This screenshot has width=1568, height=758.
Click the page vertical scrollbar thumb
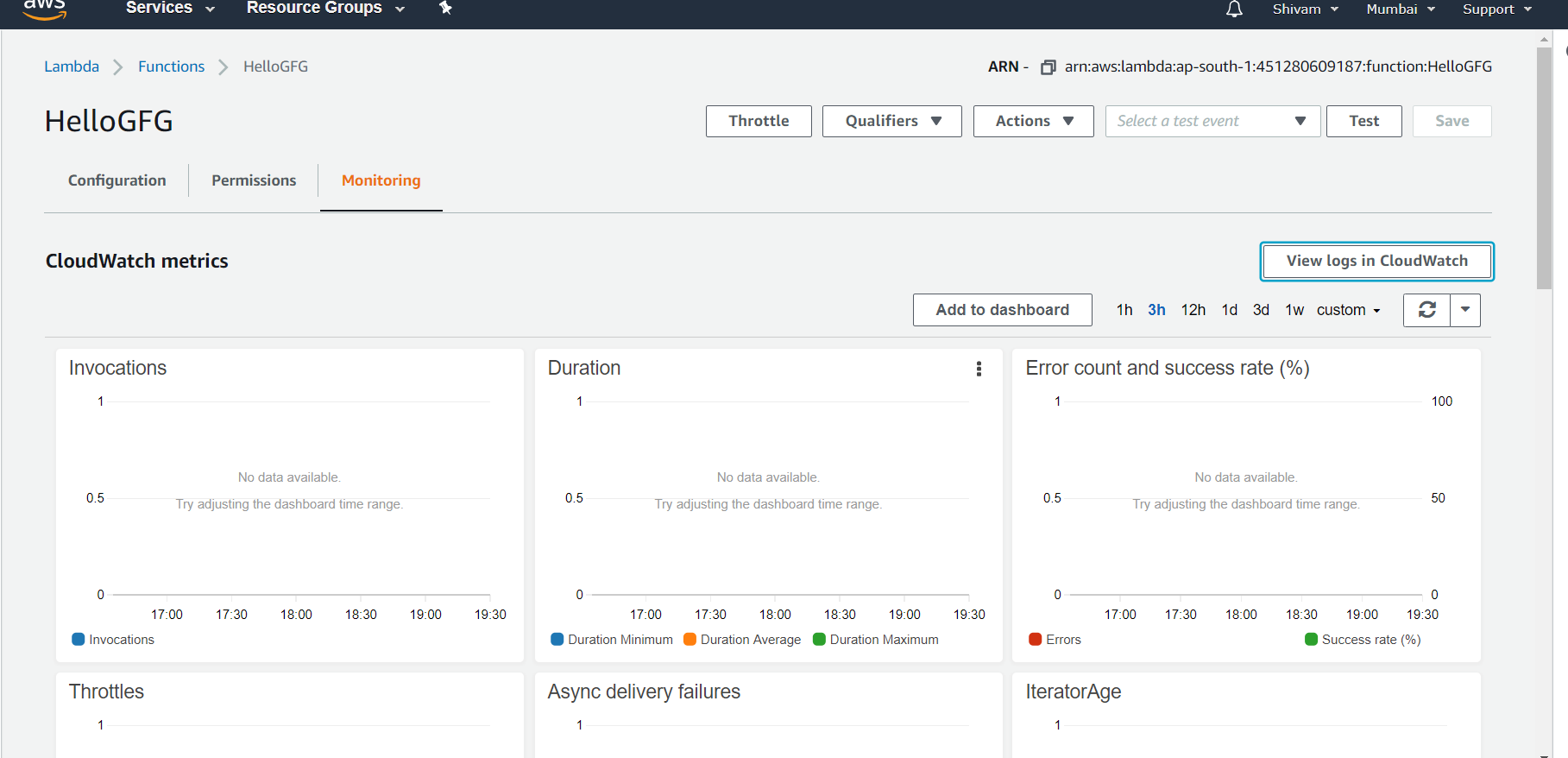[1545, 168]
